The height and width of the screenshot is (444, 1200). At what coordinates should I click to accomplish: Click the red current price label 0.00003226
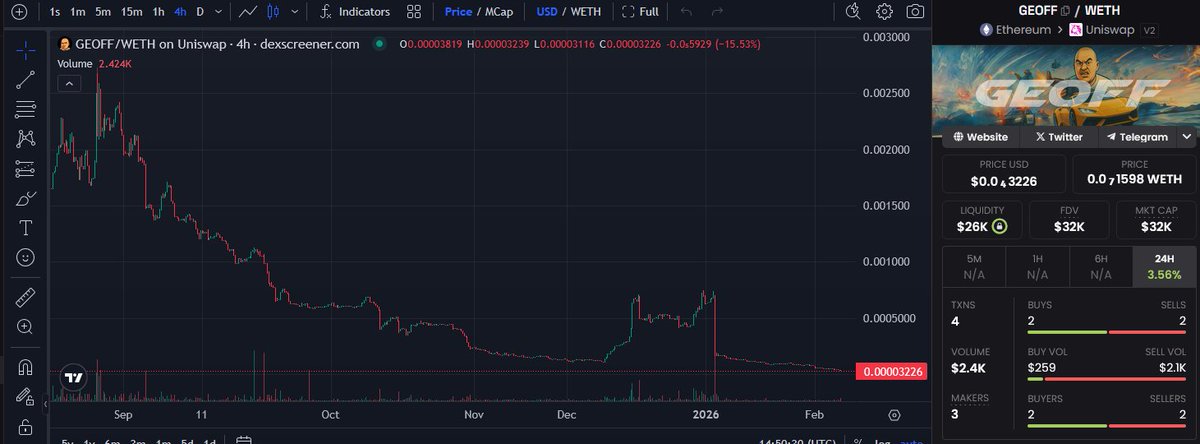(x=891, y=371)
